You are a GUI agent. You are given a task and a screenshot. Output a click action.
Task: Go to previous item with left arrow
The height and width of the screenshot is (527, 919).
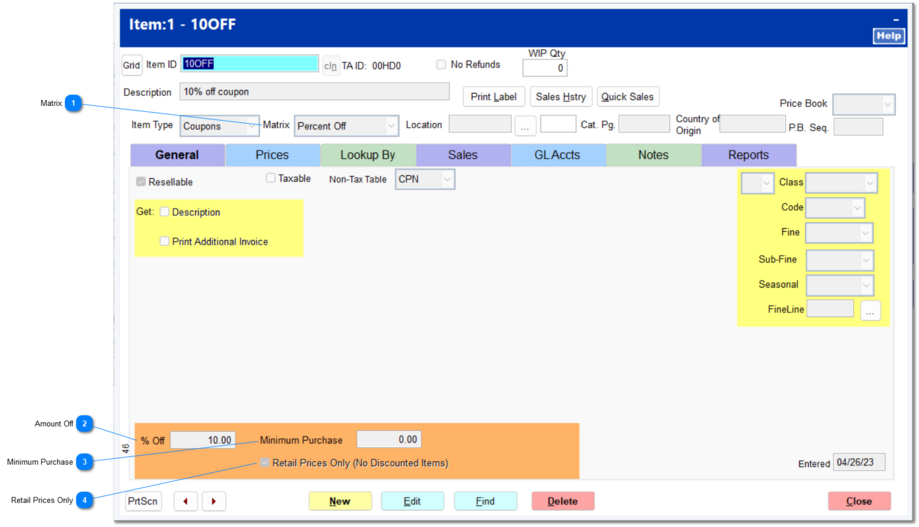pyautogui.click(x=185, y=501)
